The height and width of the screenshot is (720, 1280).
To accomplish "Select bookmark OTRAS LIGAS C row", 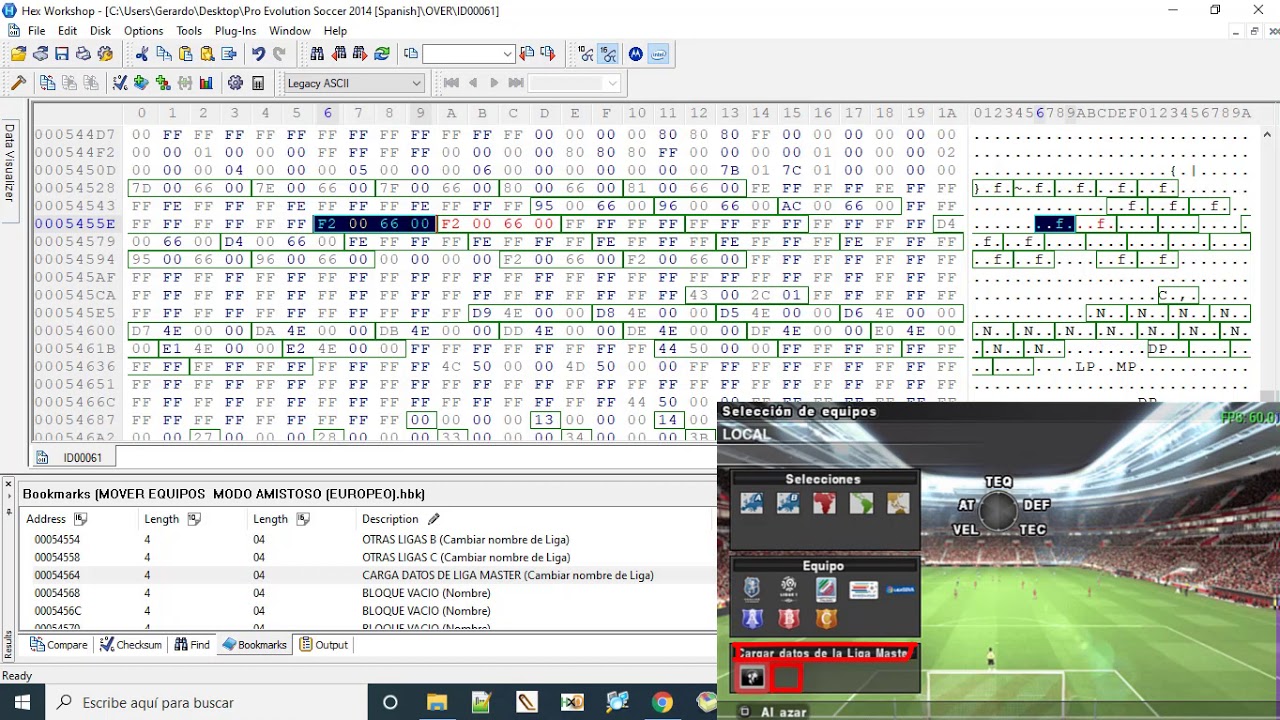I will coord(367,557).
